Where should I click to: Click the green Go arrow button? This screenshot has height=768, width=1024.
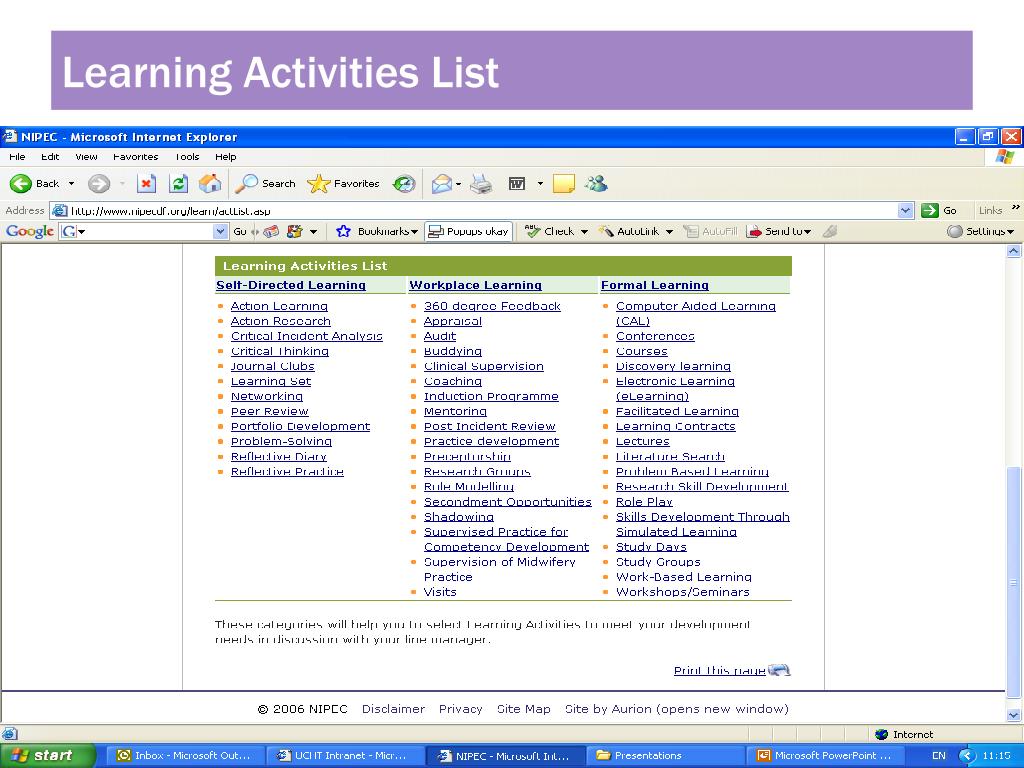(930, 210)
